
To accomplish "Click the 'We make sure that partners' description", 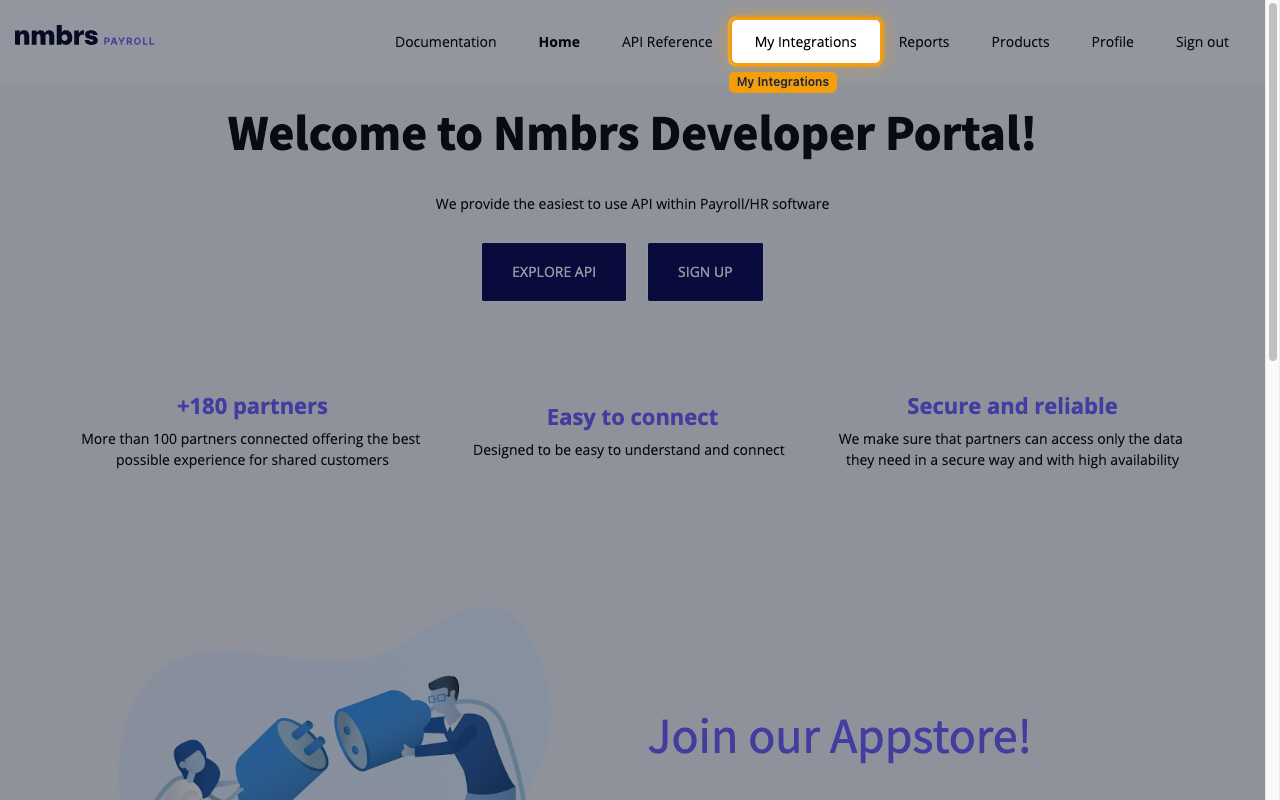I will click(1011, 449).
